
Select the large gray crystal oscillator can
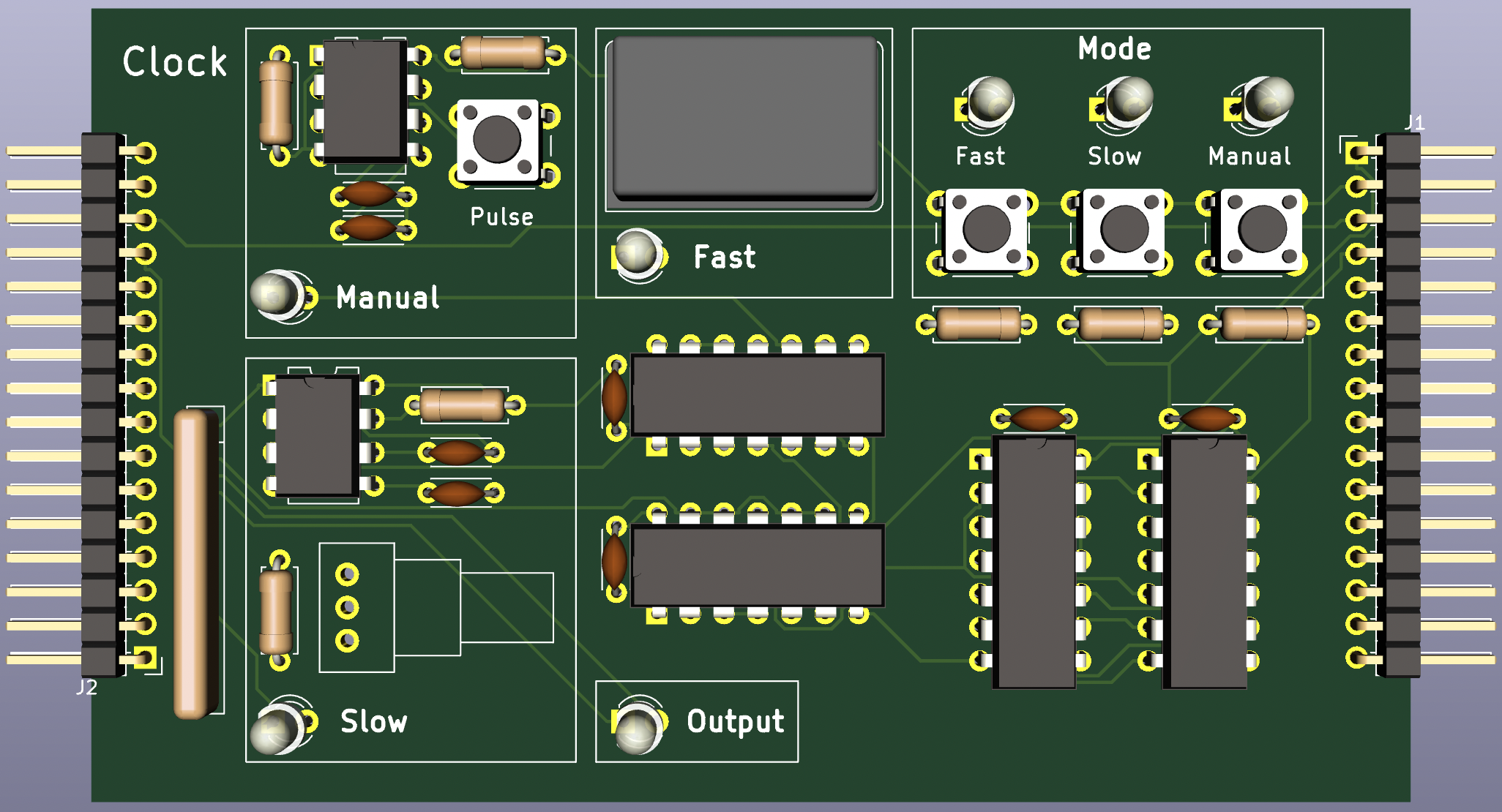point(745,119)
